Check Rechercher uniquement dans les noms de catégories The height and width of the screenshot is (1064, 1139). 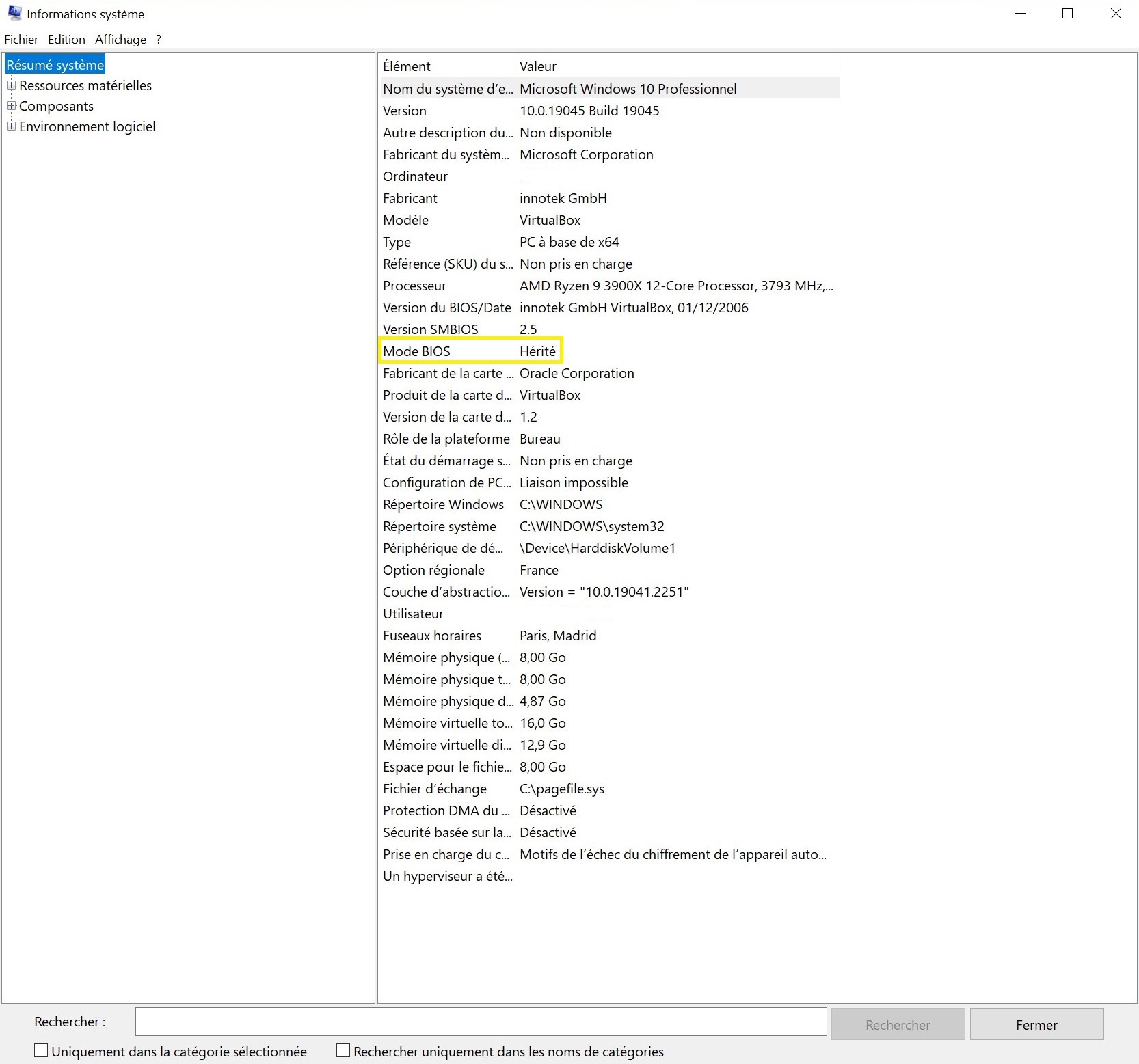[343, 1050]
